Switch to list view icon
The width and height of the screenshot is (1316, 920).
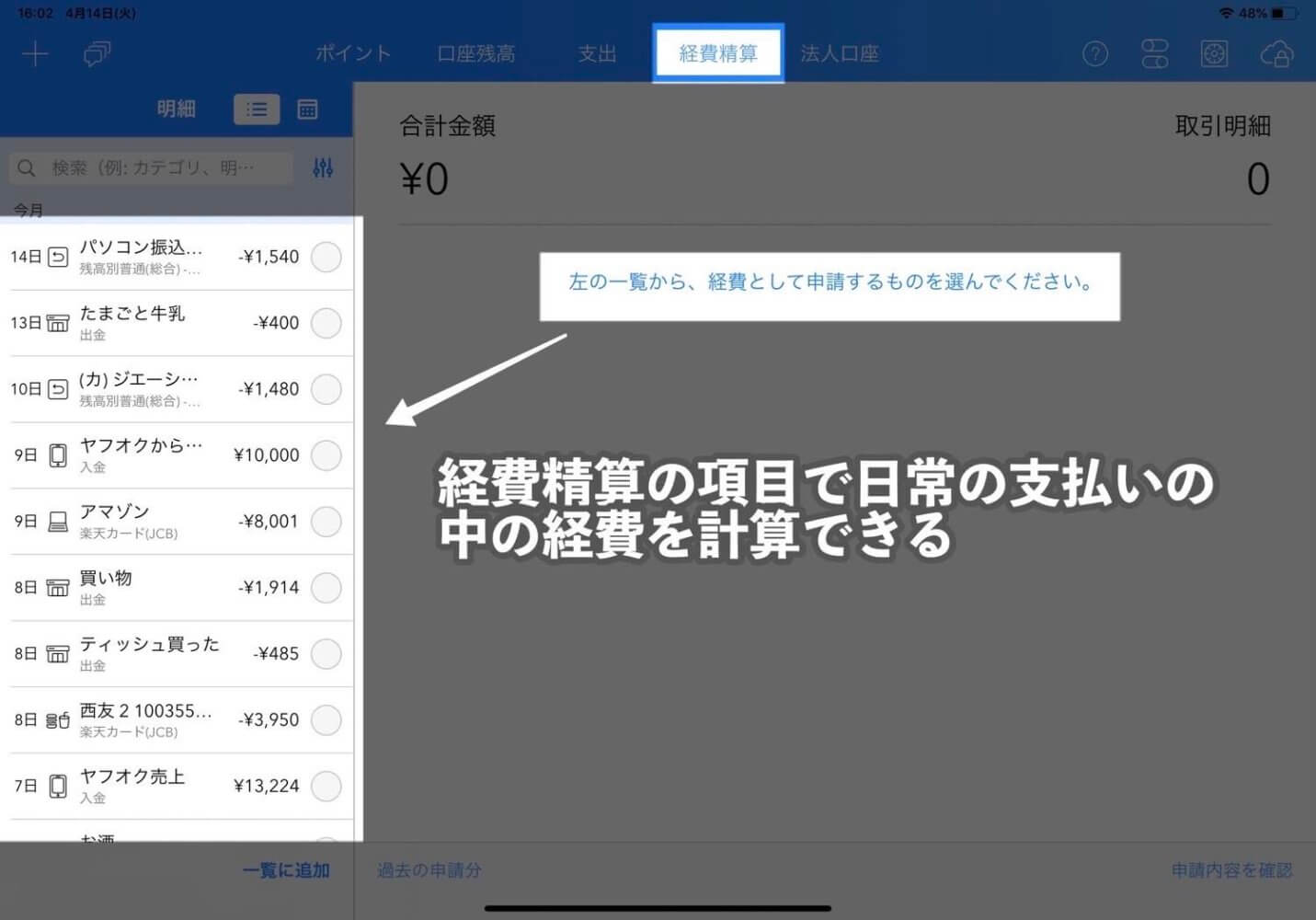tap(257, 109)
